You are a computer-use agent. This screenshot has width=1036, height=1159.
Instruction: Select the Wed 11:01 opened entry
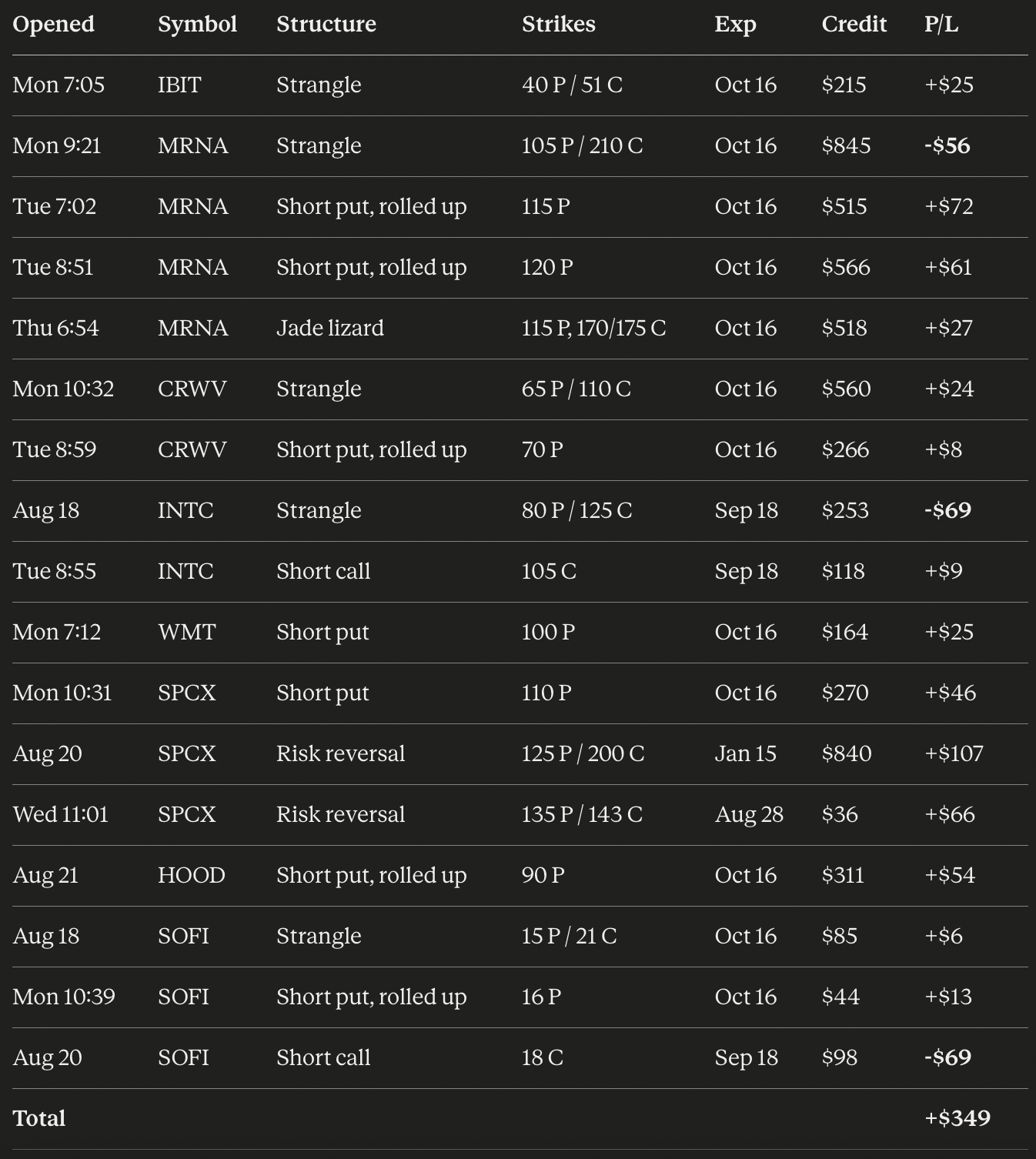61,814
